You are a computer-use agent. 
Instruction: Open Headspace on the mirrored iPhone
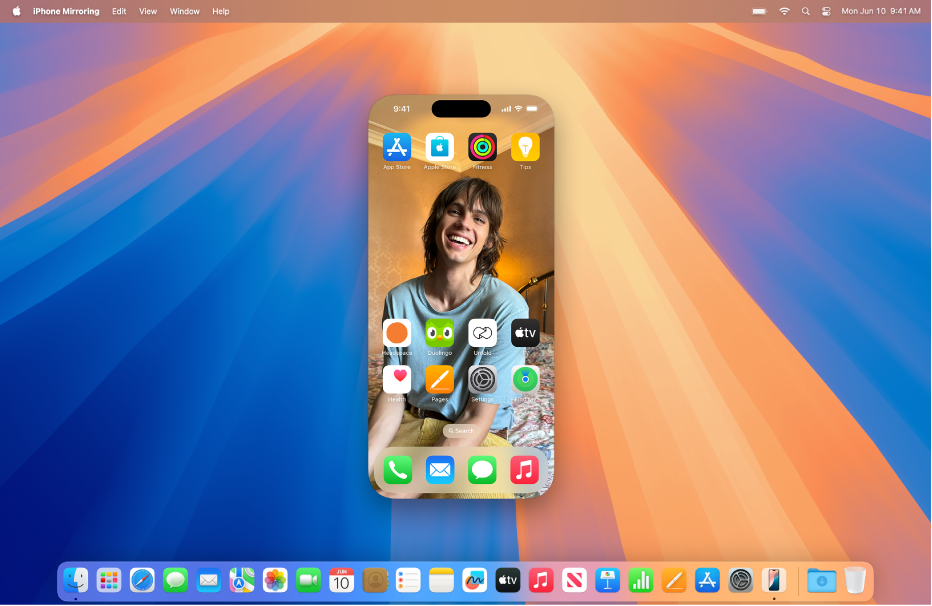coord(397,332)
